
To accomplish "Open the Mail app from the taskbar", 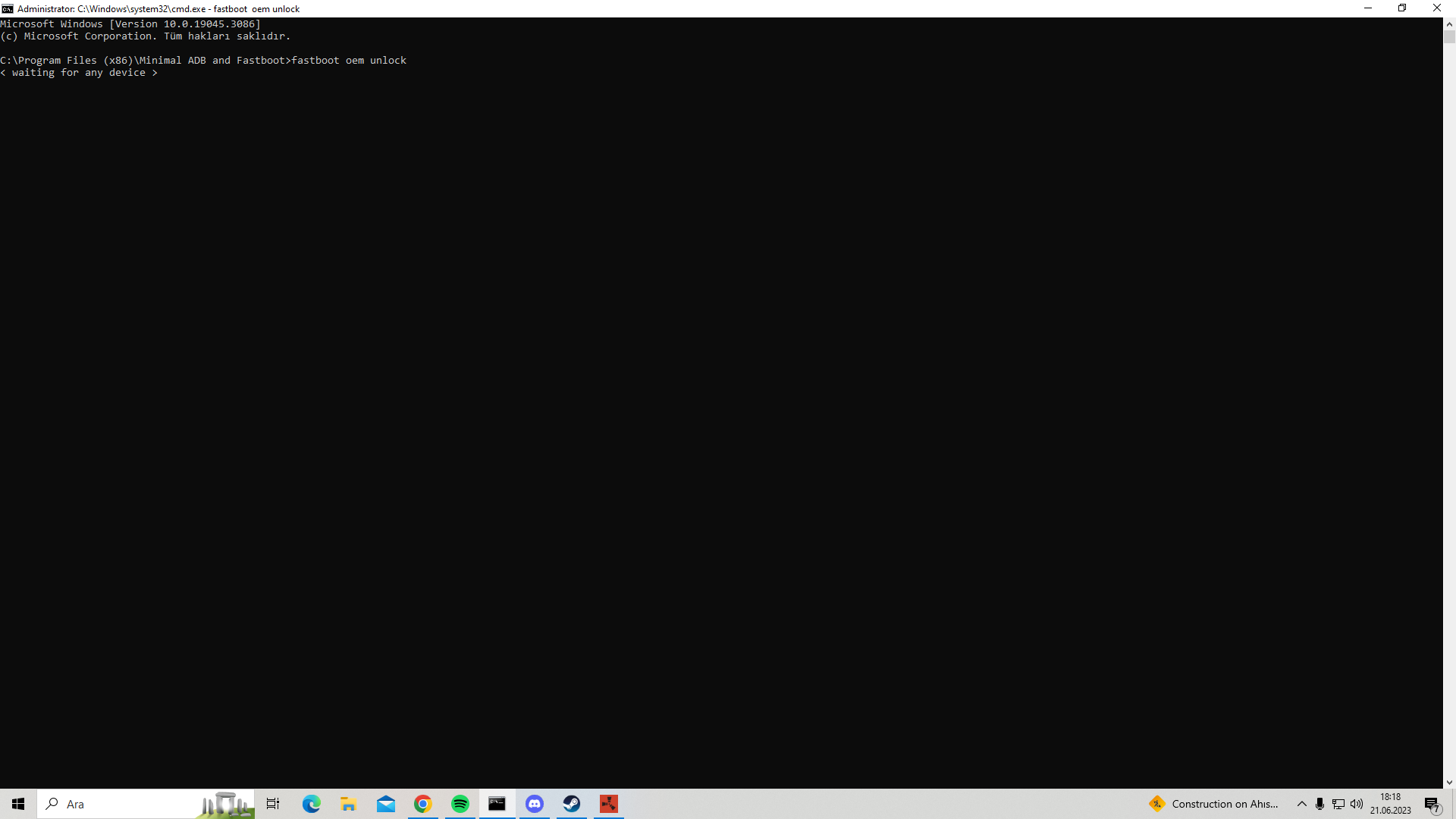I will [385, 804].
